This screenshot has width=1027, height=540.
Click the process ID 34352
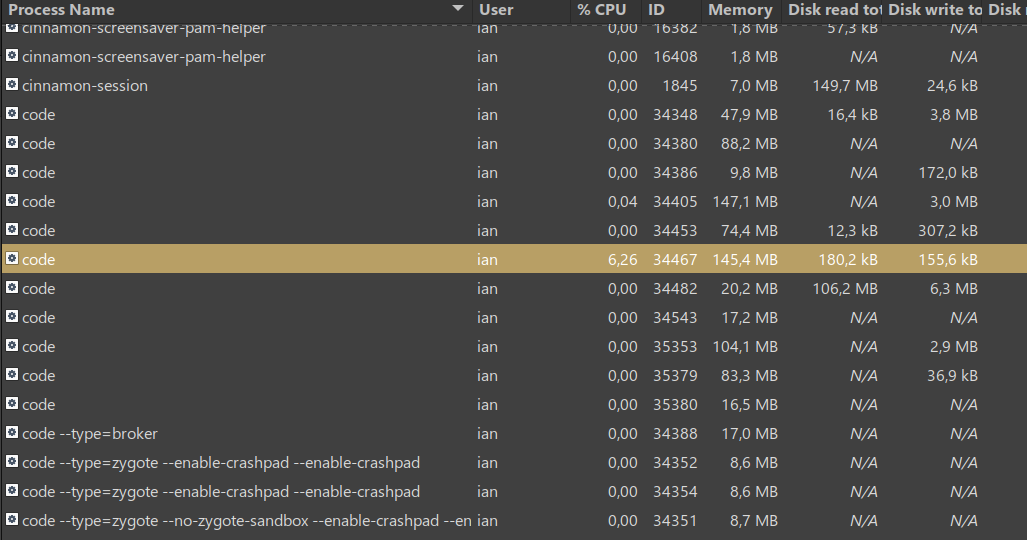tap(675, 463)
